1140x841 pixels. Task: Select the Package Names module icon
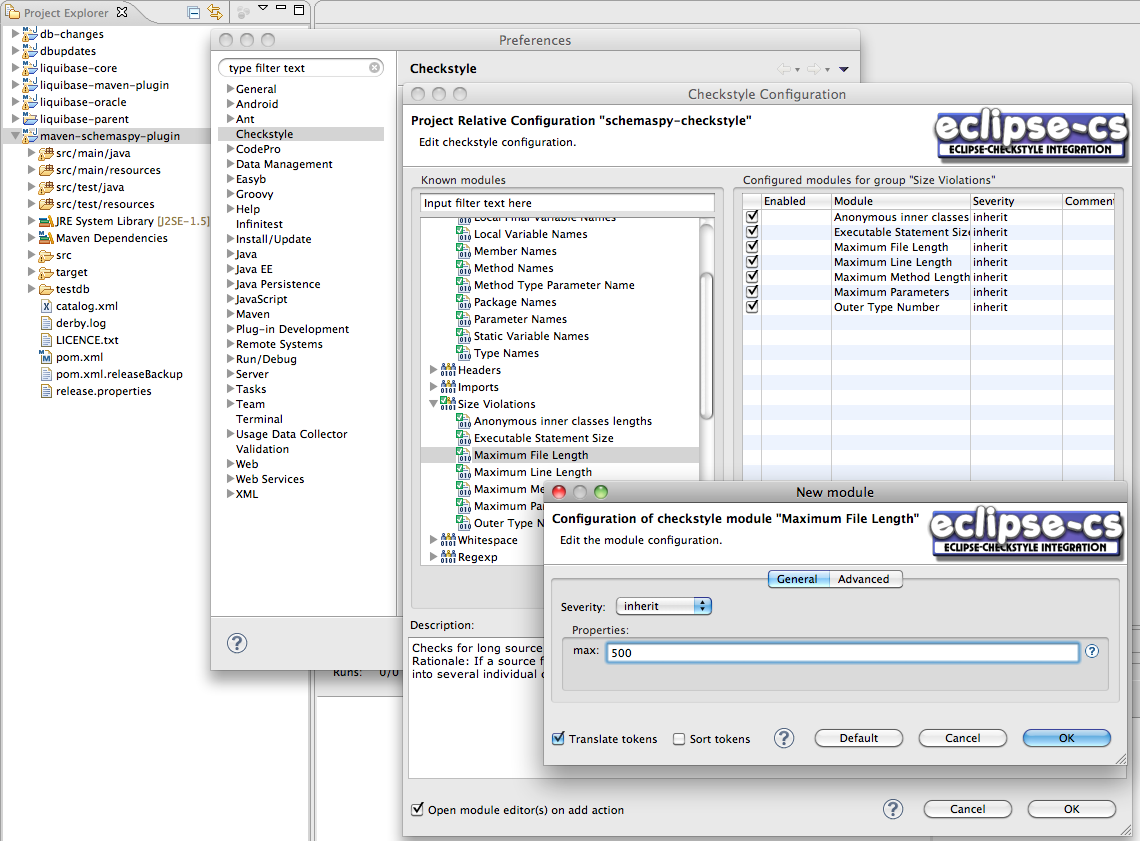pyautogui.click(x=464, y=302)
